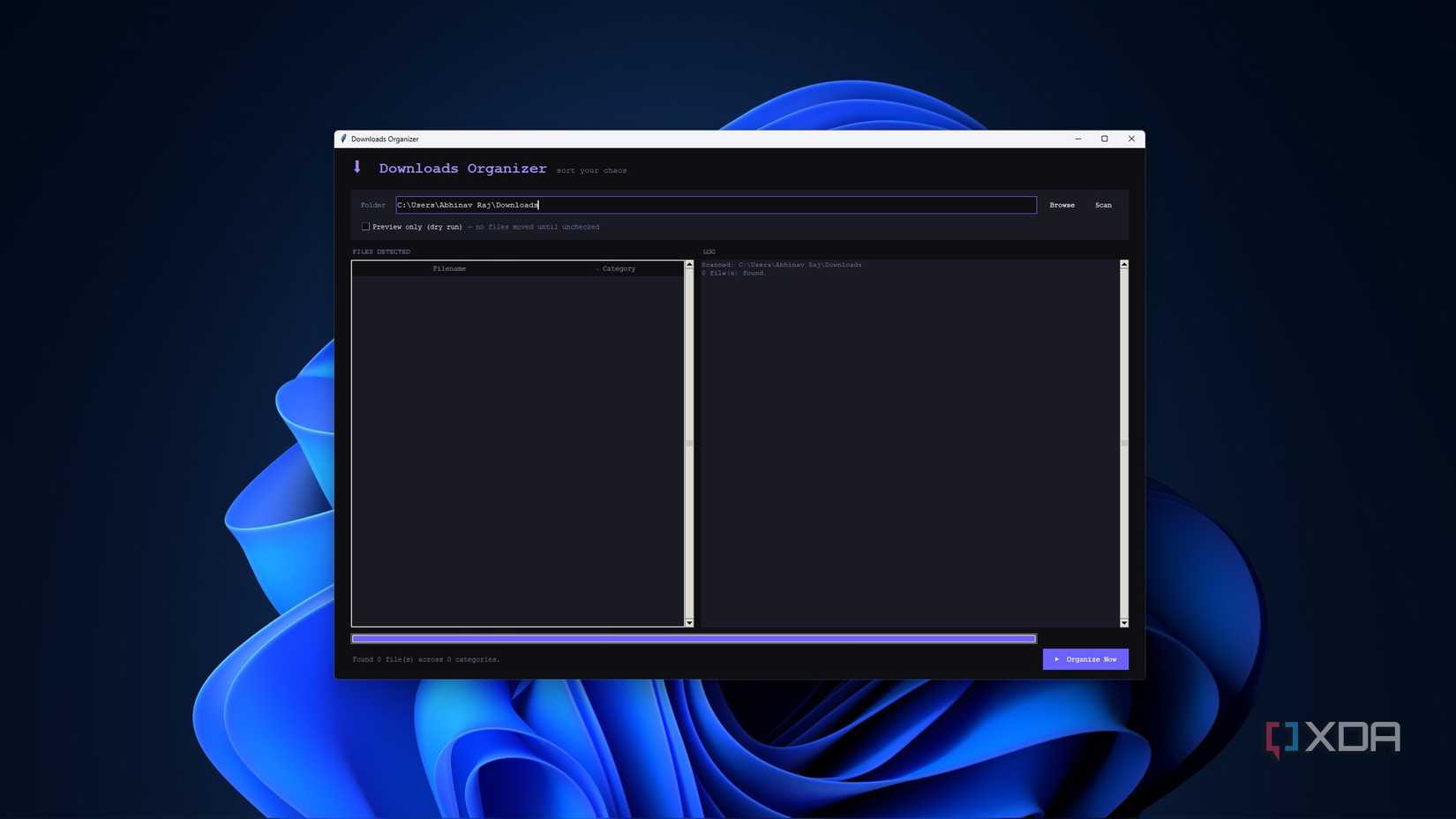The image size is (1456, 819).
Task: Click the log panel scrollbar down arrow
Action: click(1124, 623)
